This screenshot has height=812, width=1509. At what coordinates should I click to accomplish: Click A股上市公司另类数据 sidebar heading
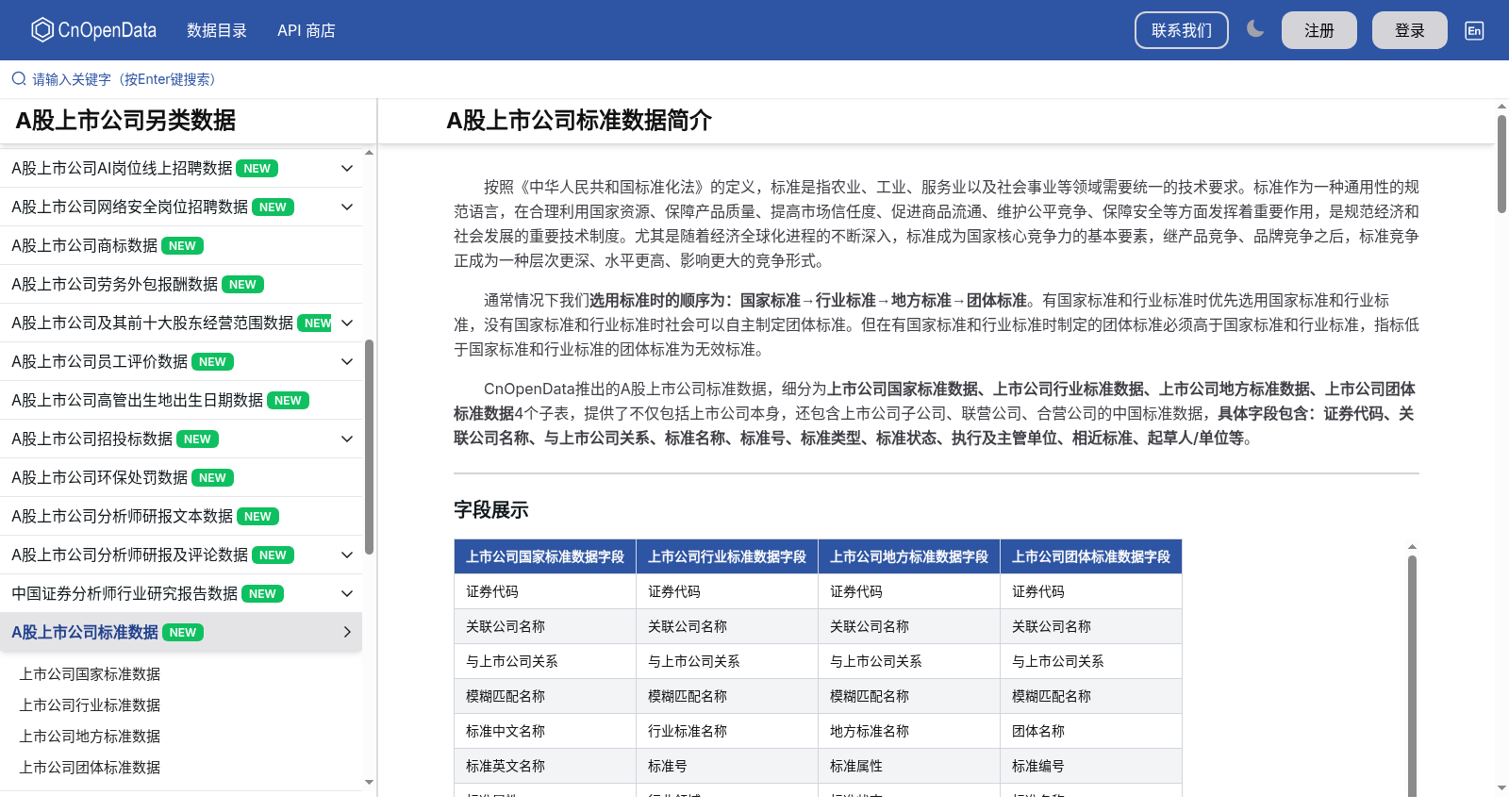click(125, 121)
